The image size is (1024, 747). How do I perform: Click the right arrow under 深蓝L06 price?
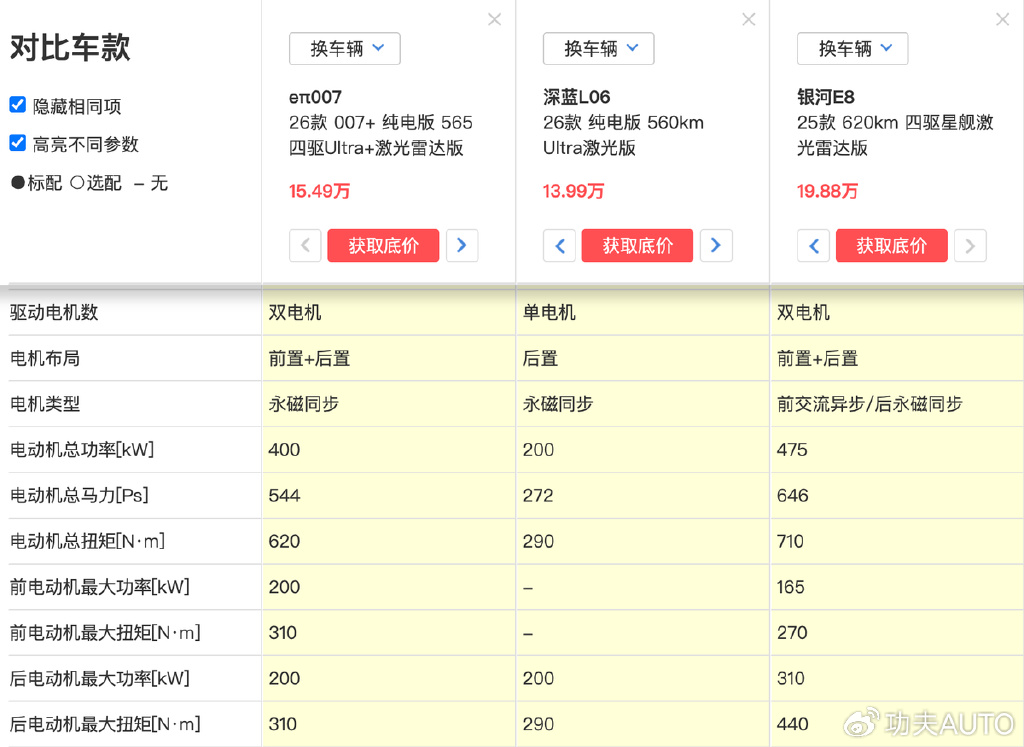click(x=716, y=245)
